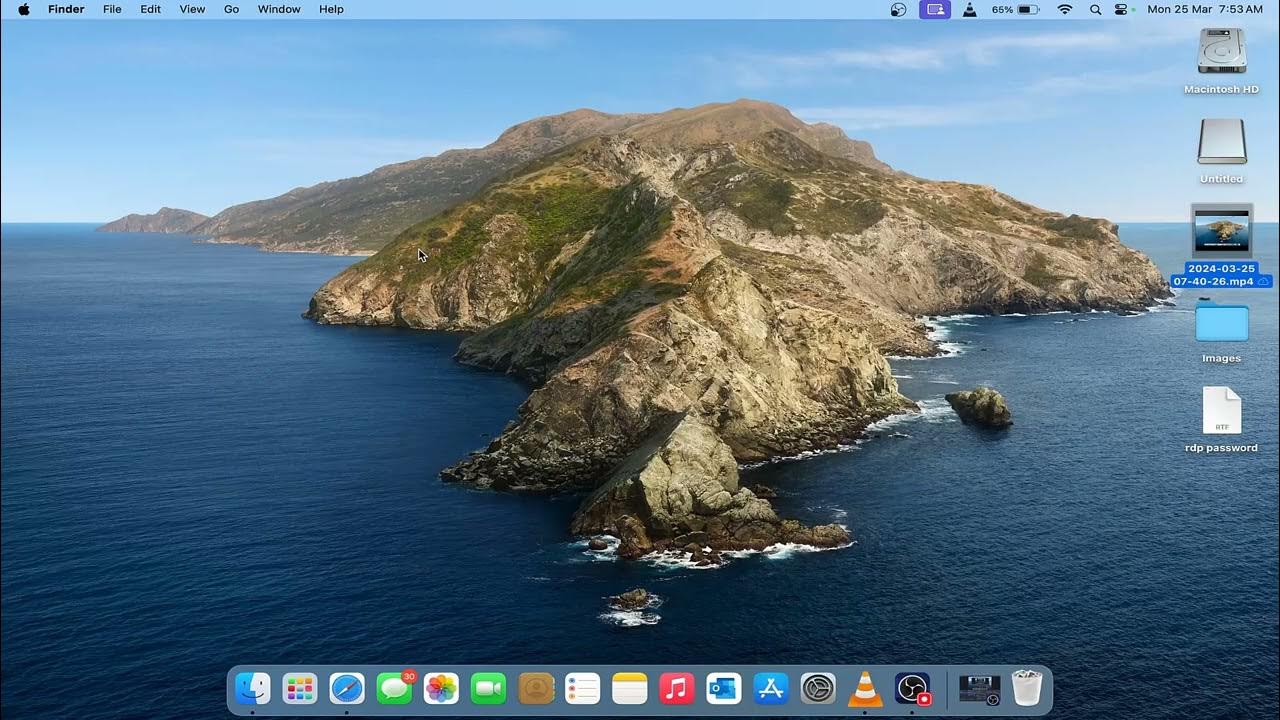Select the 2024-03-25 07-40-26.mp4 video thumbnail

[x=1222, y=231]
